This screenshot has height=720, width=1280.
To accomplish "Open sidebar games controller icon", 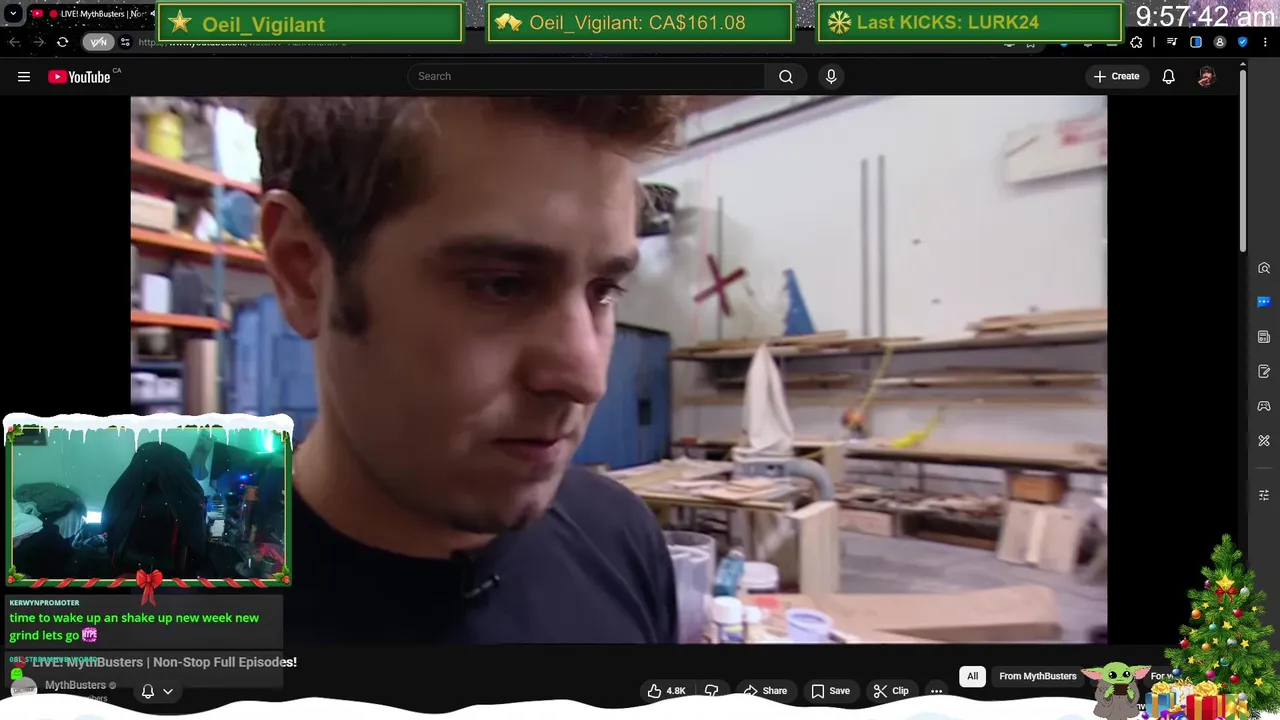I will (x=1264, y=406).
